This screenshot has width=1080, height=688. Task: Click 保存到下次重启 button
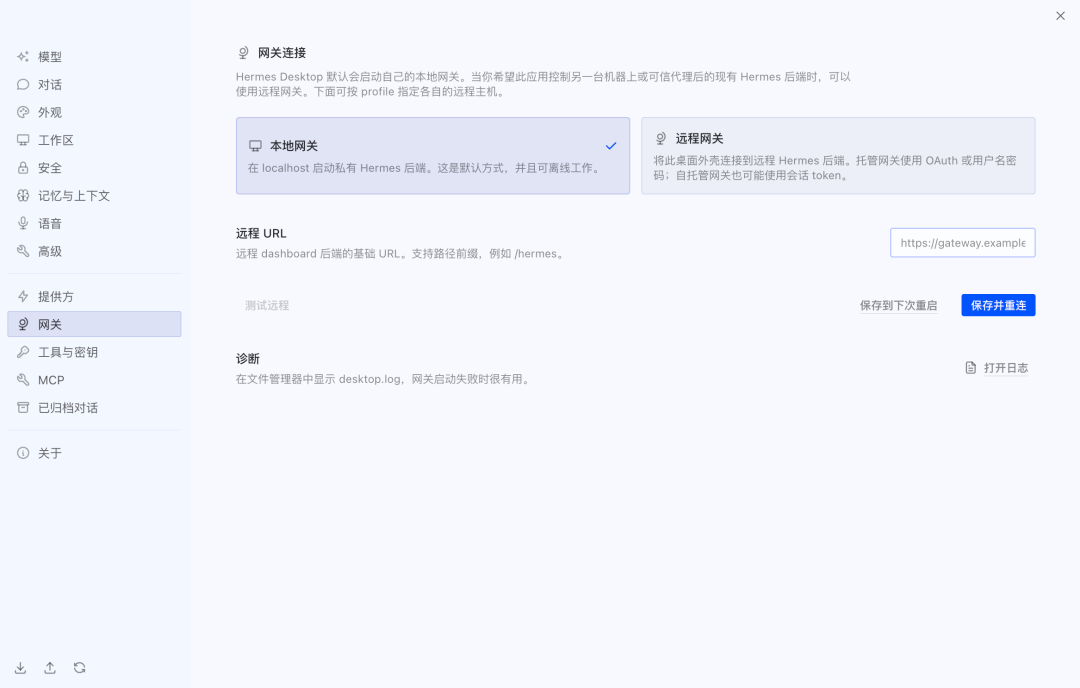[x=898, y=305]
